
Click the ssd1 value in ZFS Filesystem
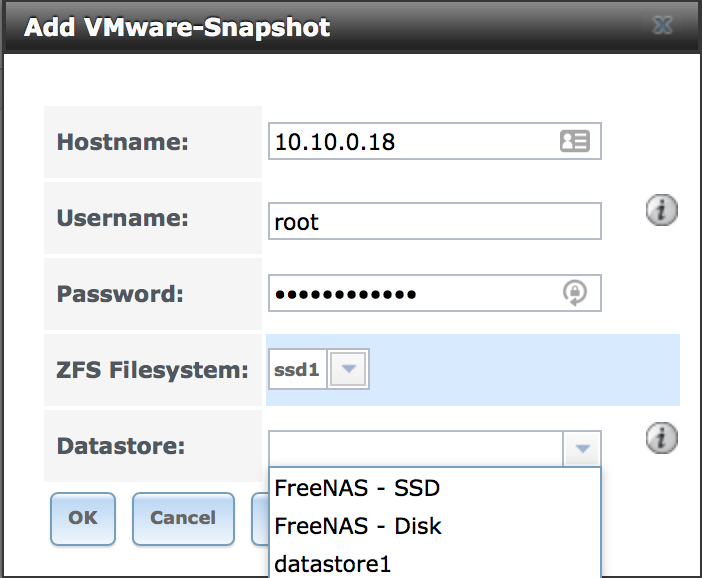(297, 369)
